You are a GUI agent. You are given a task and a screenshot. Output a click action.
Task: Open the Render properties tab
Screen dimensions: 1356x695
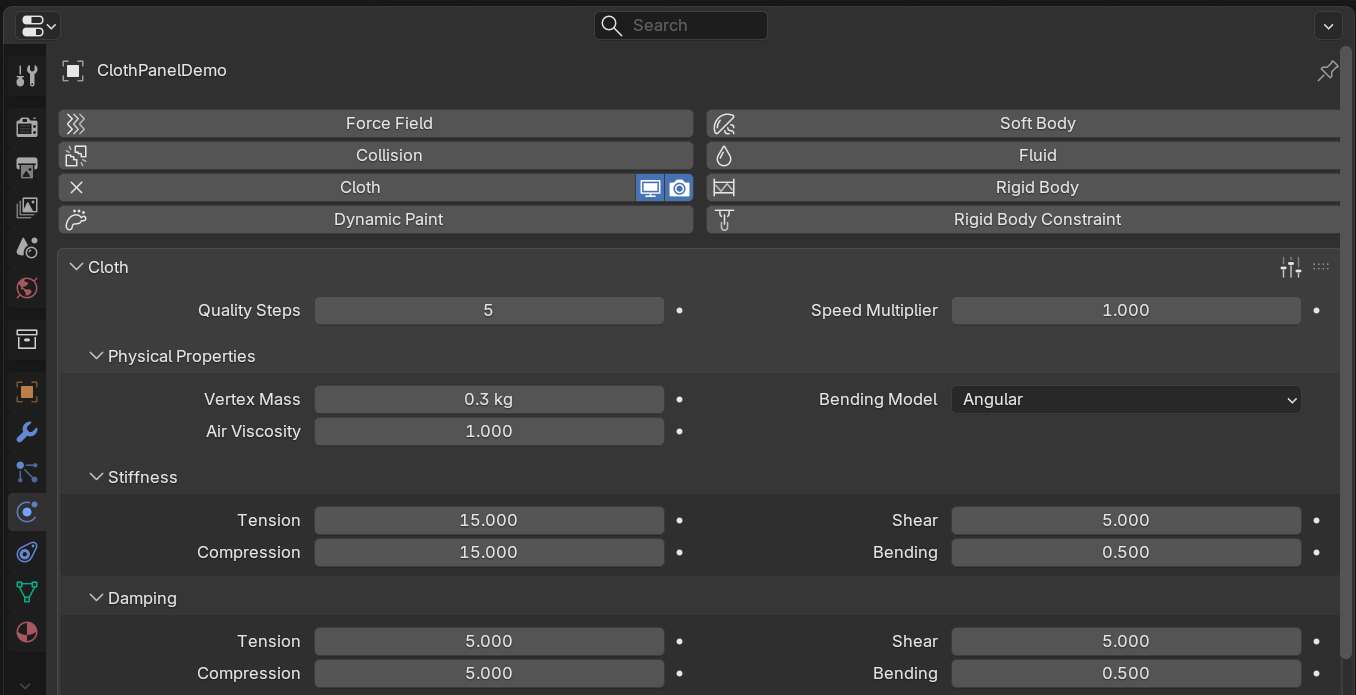27,127
